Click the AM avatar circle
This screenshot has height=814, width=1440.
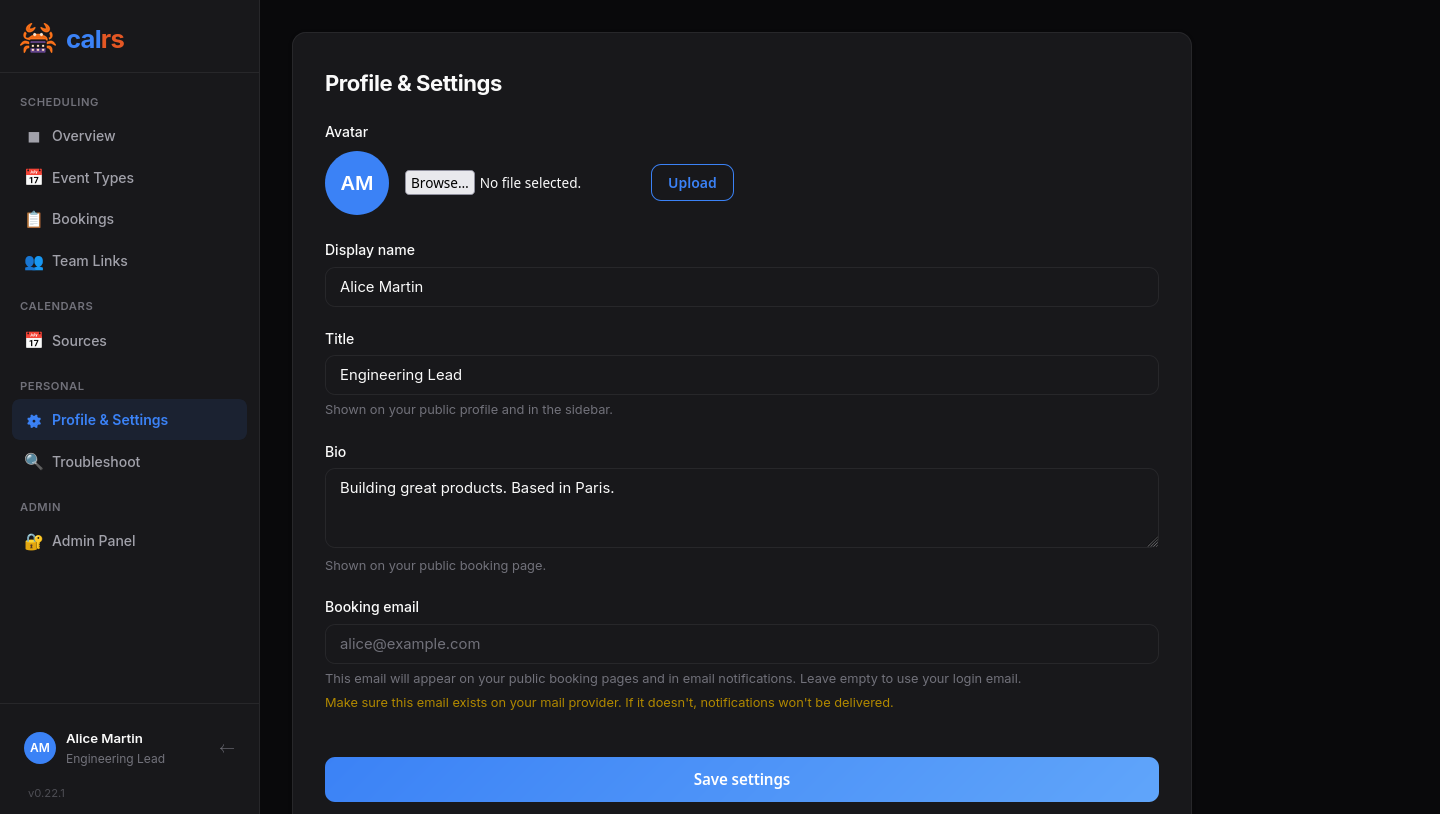click(356, 183)
